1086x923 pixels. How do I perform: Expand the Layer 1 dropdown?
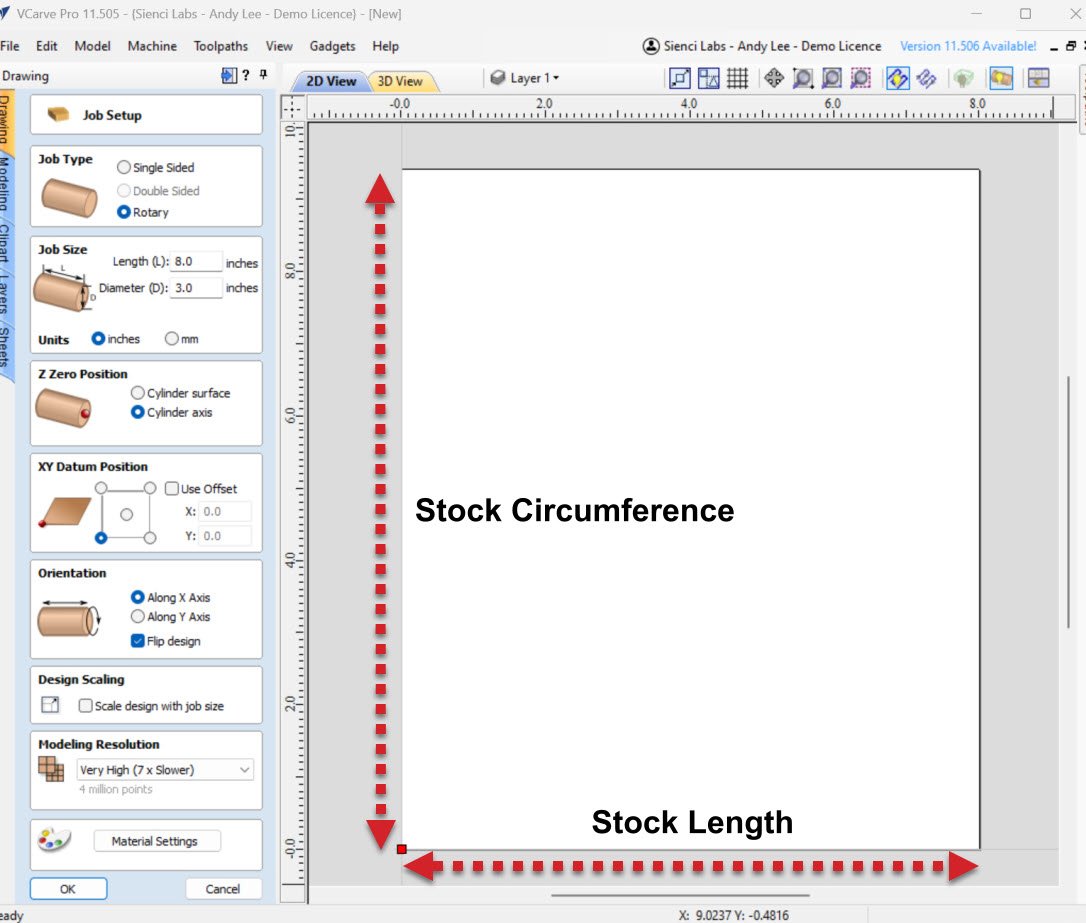(525, 78)
